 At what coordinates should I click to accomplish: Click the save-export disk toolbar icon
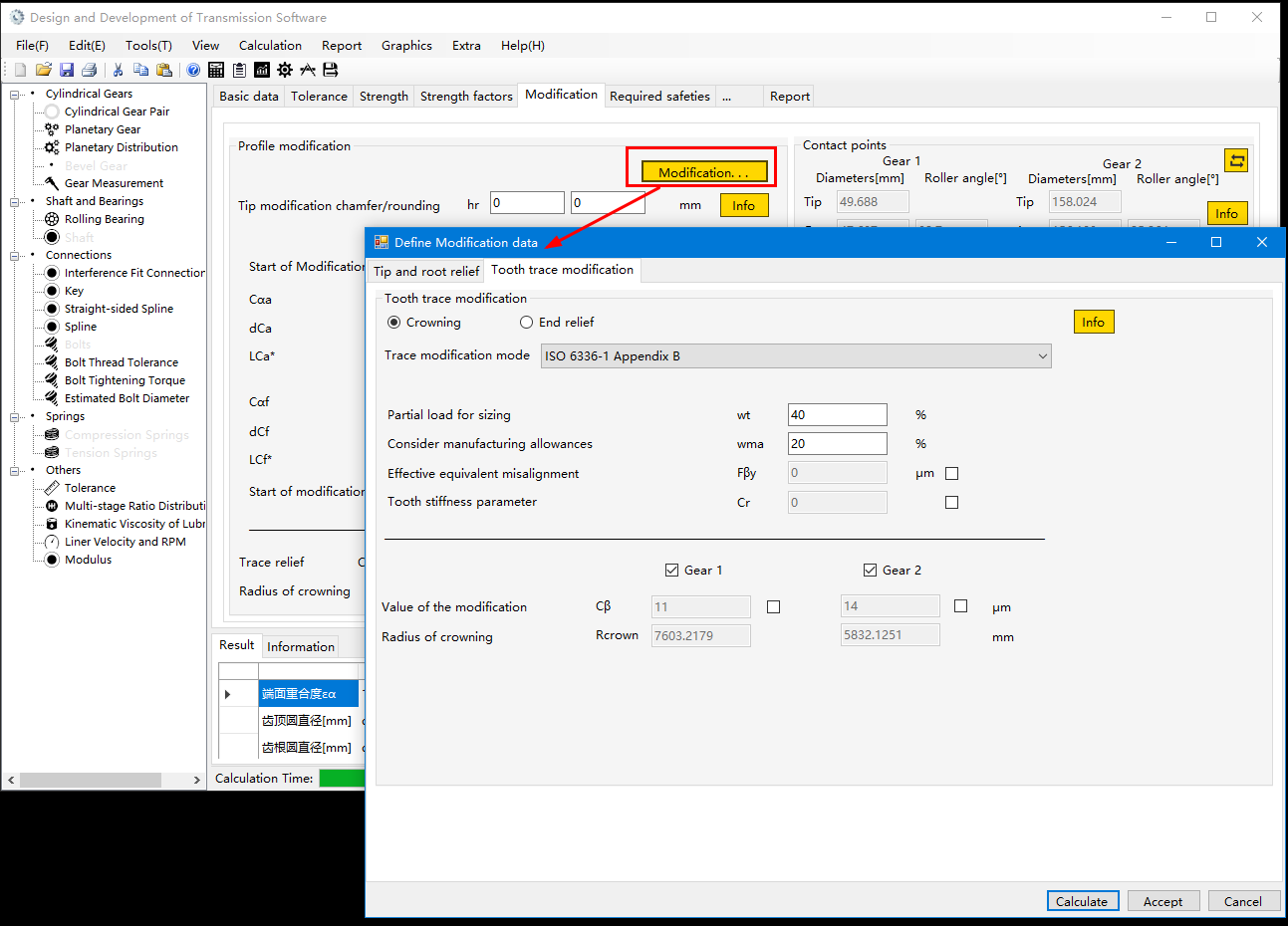click(x=331, y=70)
